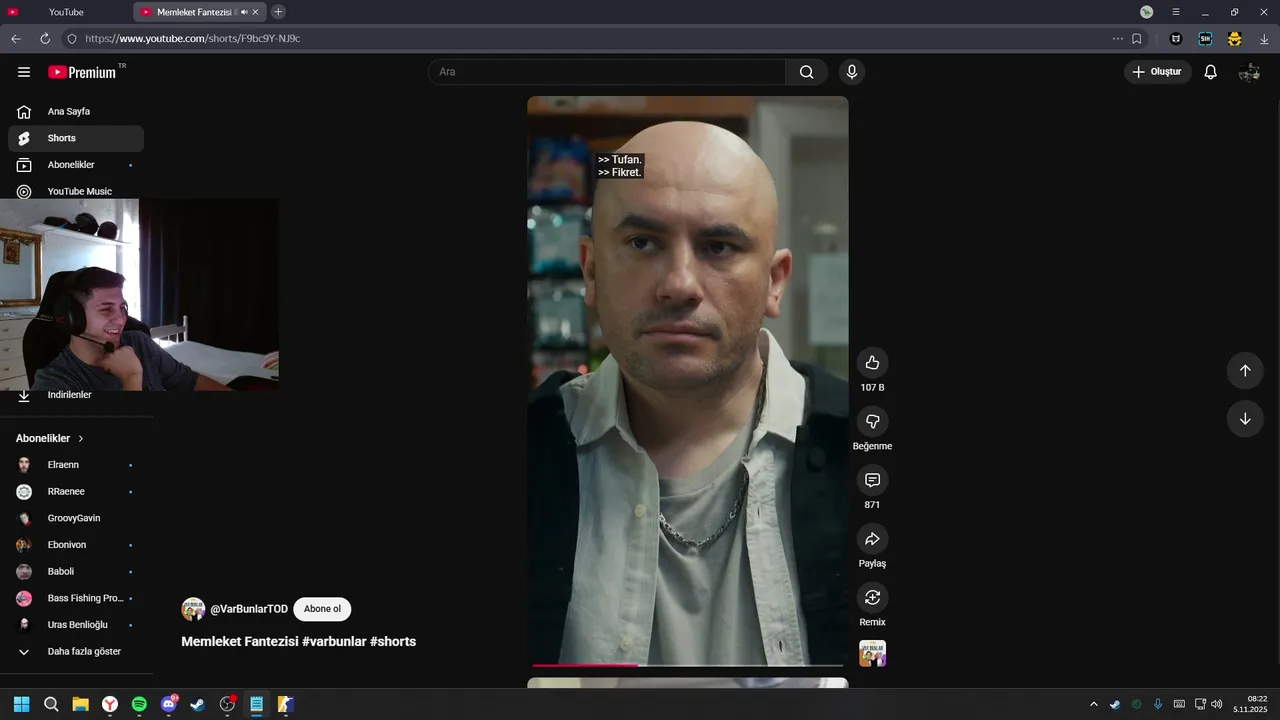The height and width of the screenshot is (720, 1280).
Task: Open account avatar menu on YouTube
Action: click(x=1249, y=72)
